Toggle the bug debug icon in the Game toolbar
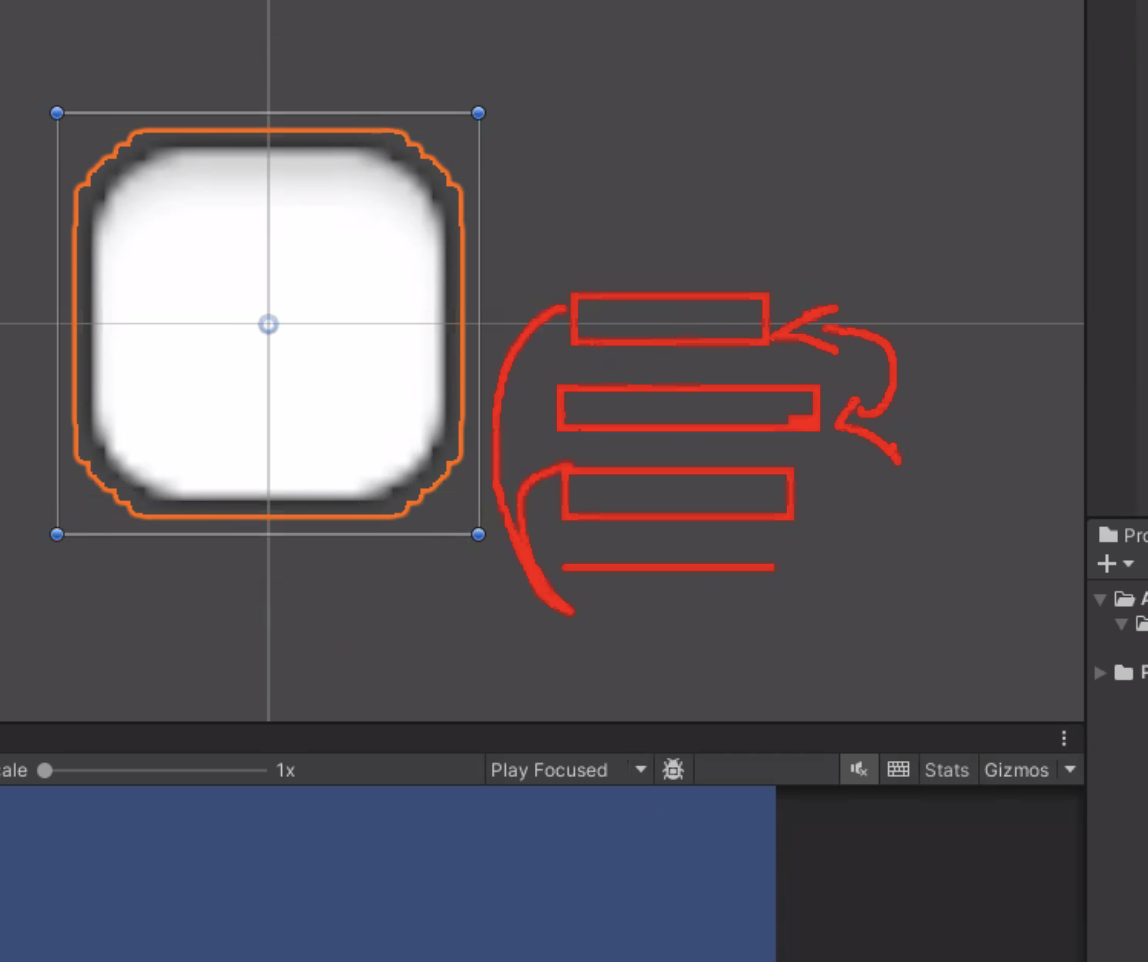Image resolution: width=1148 pixels, height=962 pixels. [673, 769]
